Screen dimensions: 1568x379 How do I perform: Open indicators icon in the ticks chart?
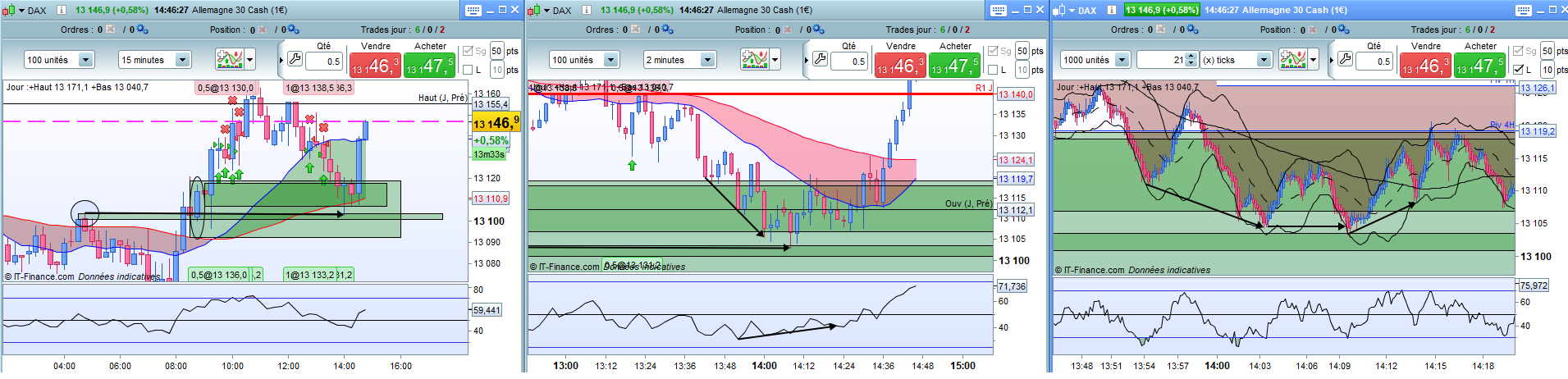coord(1293,59)
